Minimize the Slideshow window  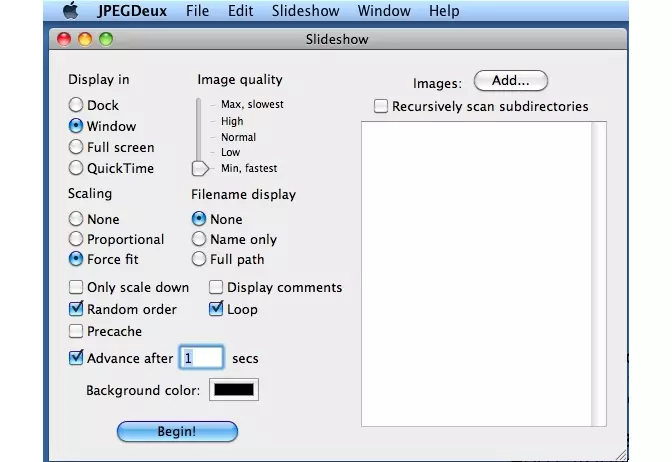pos(85,39)
